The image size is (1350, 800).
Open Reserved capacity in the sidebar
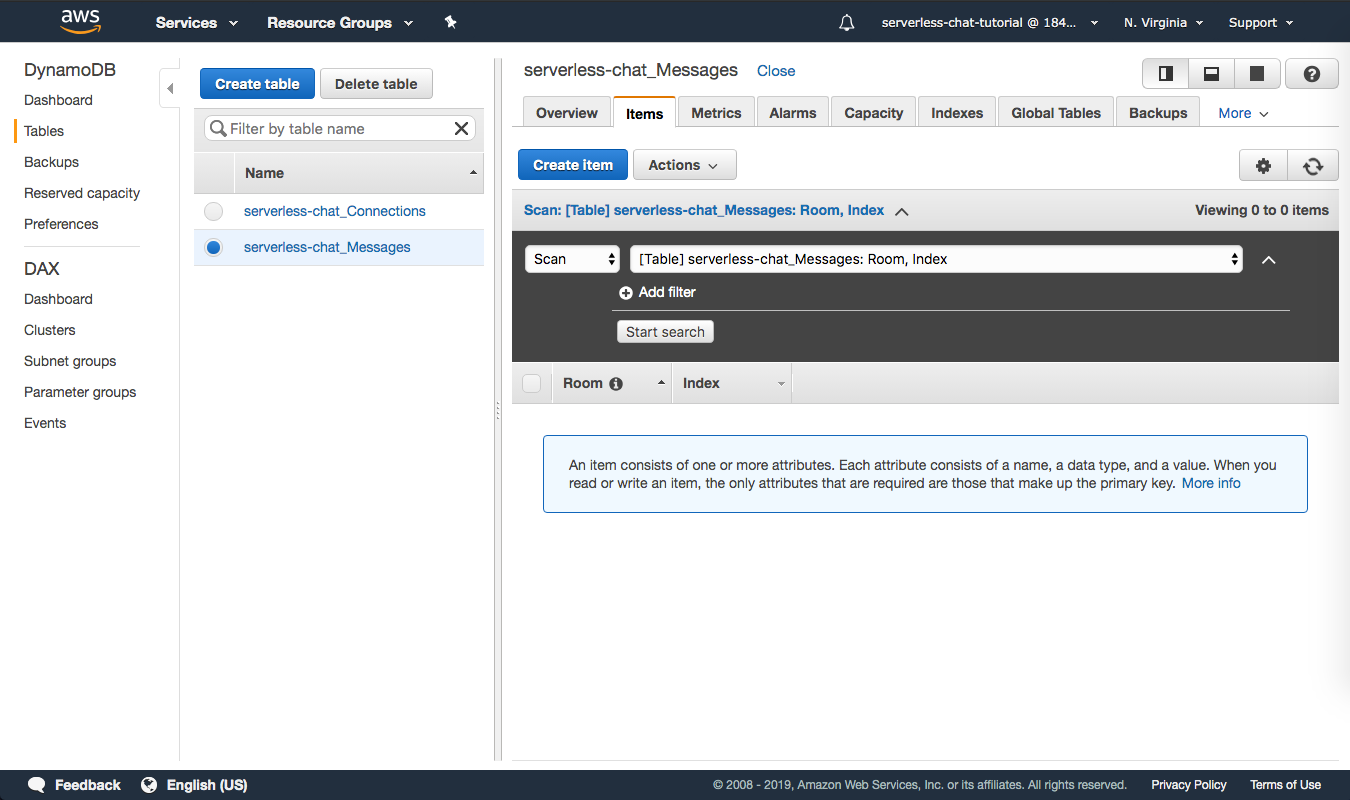point(82,193)
